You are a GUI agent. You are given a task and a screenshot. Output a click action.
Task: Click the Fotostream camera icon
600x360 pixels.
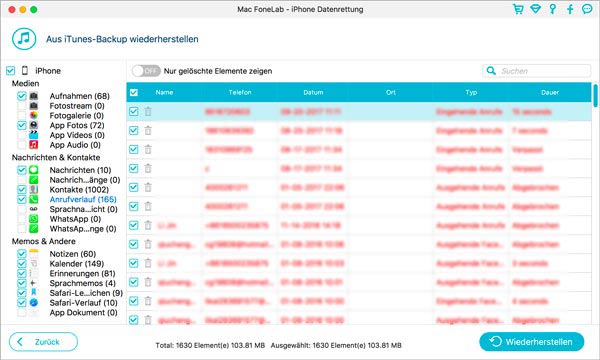click(x=34, y=106)
